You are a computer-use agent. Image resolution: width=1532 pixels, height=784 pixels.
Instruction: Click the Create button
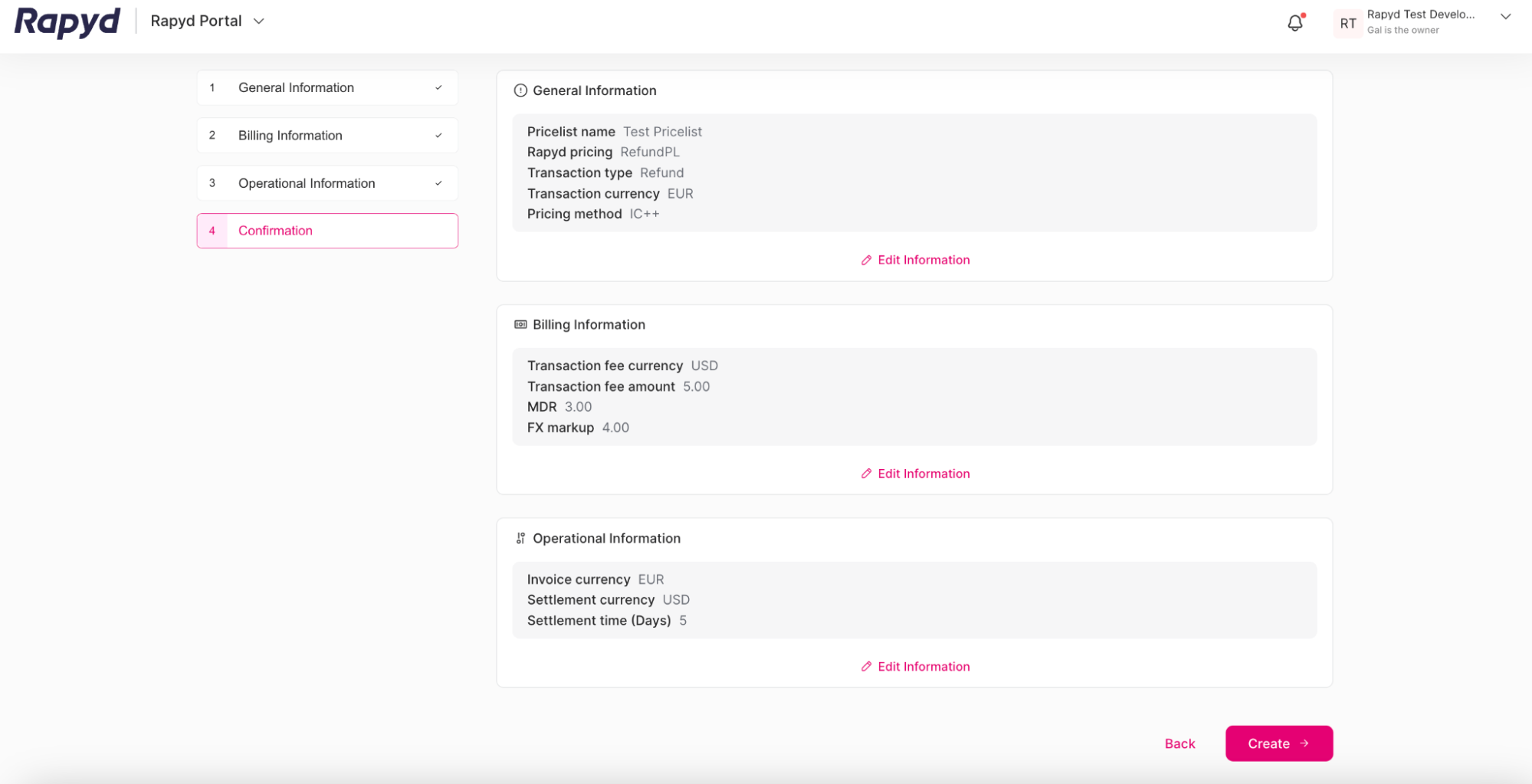click(x=1278, y=743)
